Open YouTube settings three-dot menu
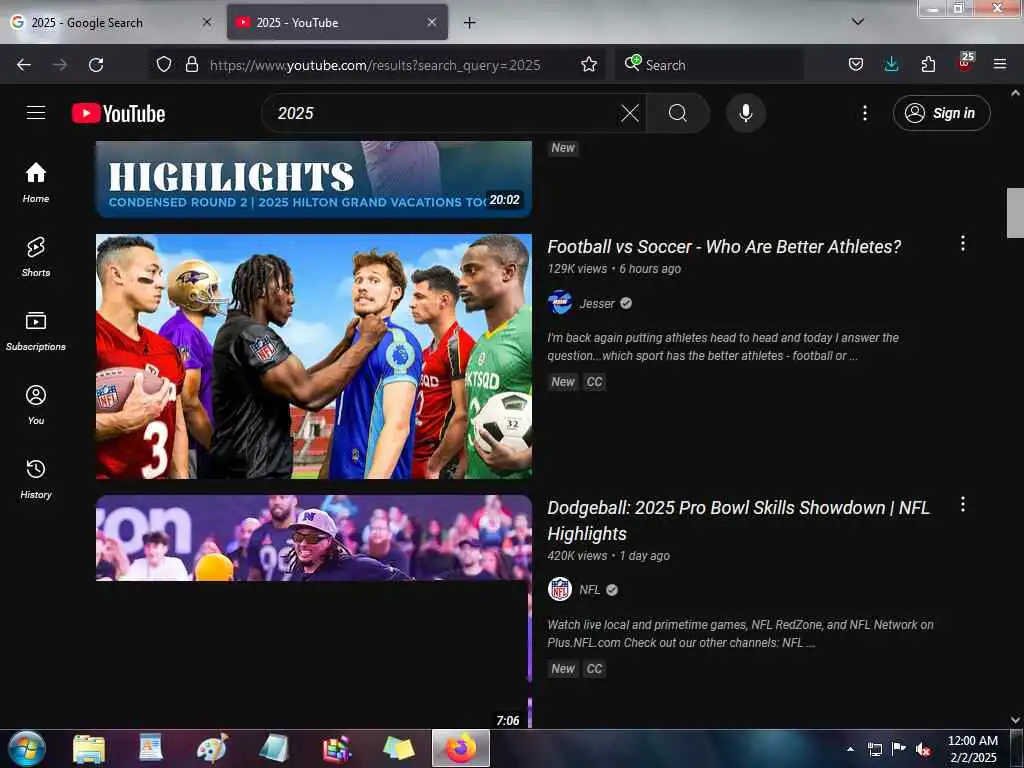This screenshot has height=768, width=1024. click(865, 113)
